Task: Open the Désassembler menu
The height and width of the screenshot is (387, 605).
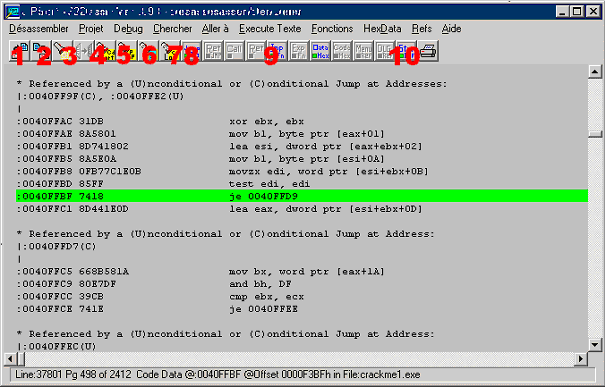Action: (39, 29)
